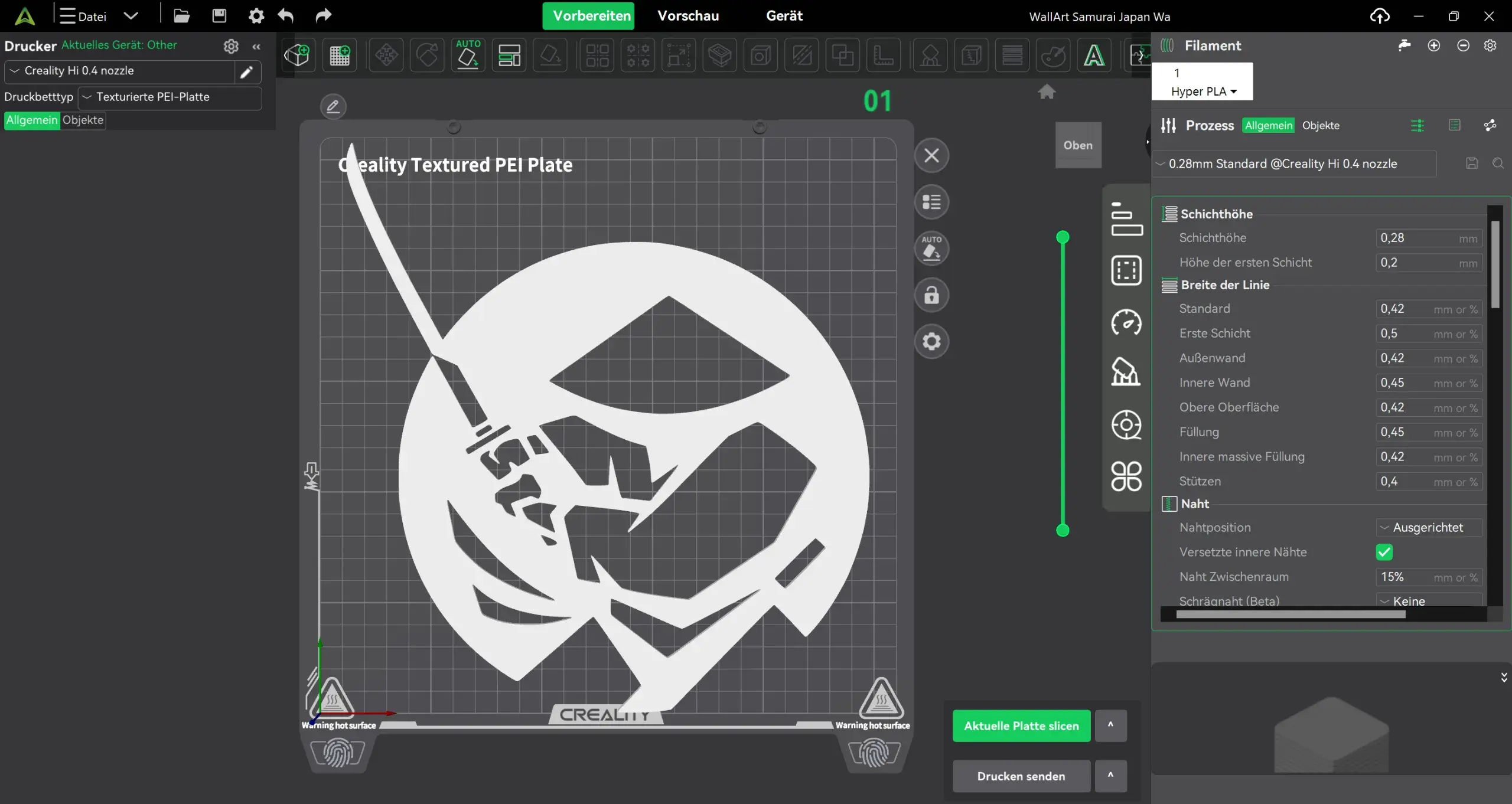Click the Naht Zwischenraum 15% input field
The height and width of the screenshot is (804, 1512).
tap(1429, 577)
